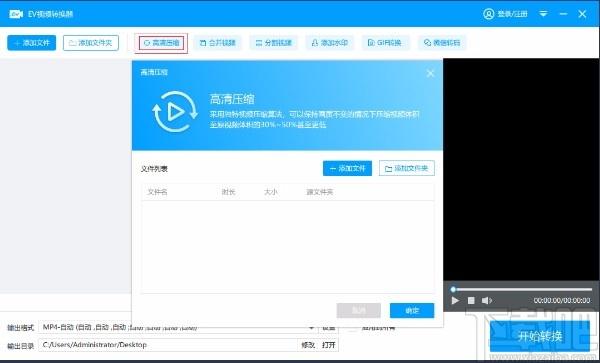This screenshot has height=363, width=600.
Task: Click the 添加文件夹 toolbar button
Action: coord(91,43)
